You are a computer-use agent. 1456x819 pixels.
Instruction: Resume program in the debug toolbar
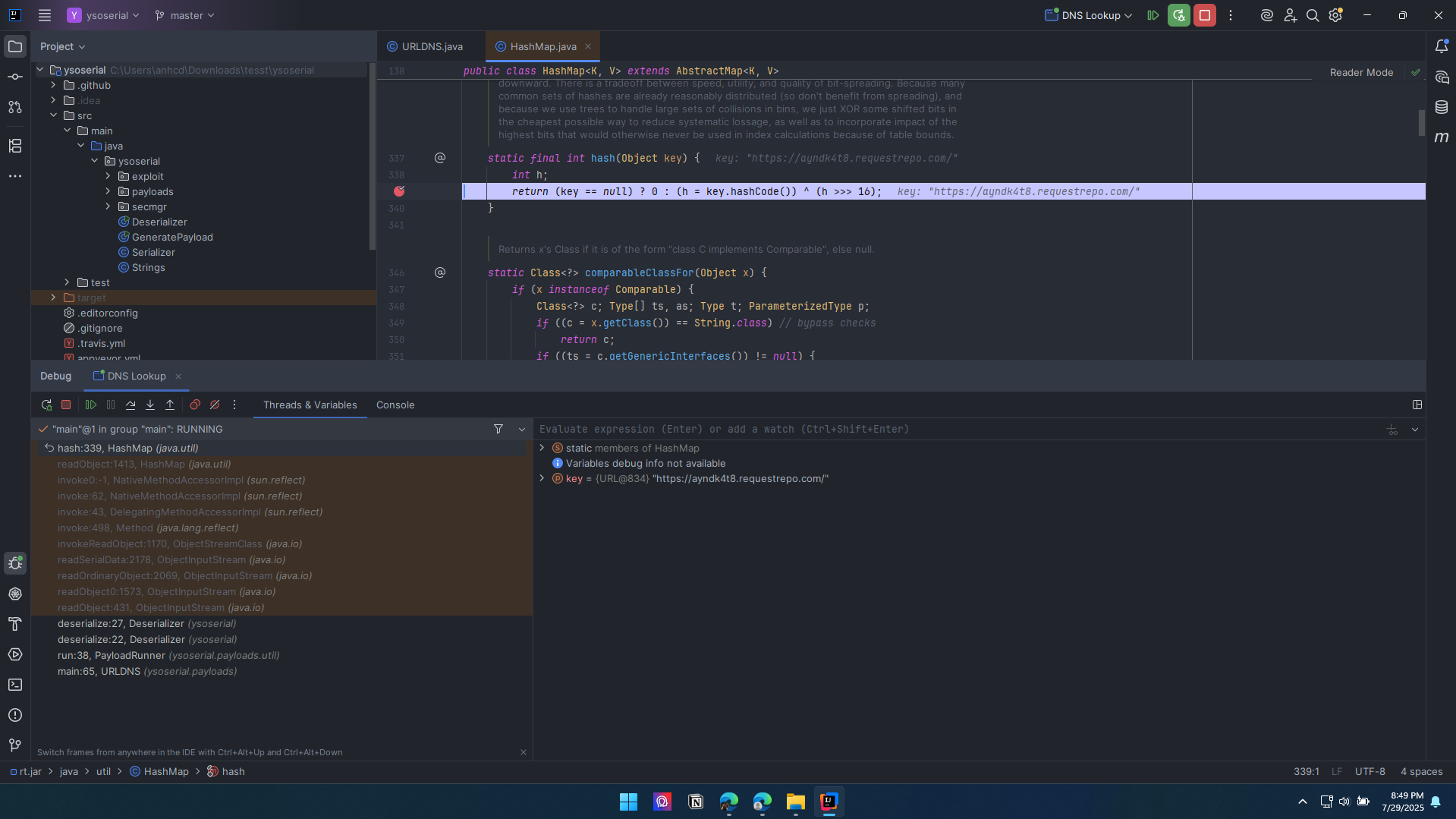pyautogui.click(x=91, y=405)
